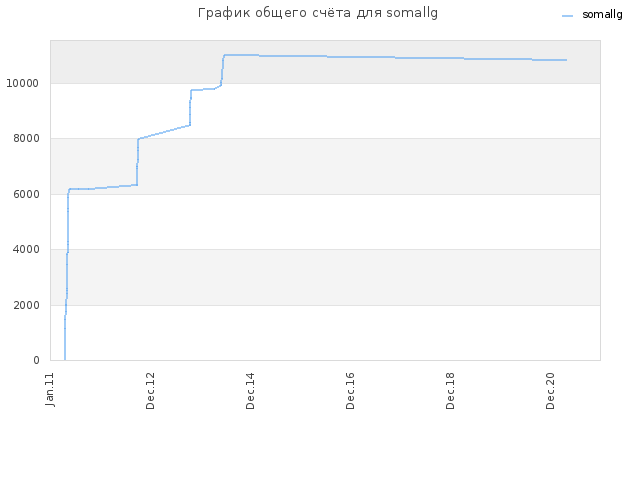Click the chart title text
The image size is (640, 480).
click(318, 13)
